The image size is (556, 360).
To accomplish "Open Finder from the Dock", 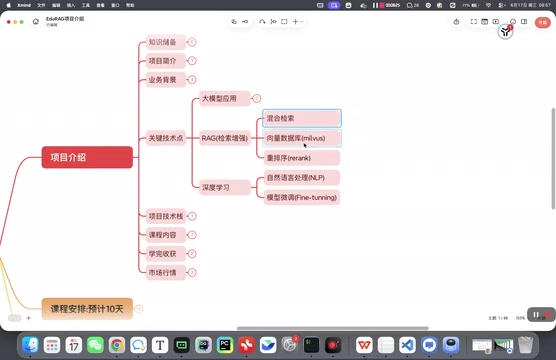I will (x=30, y=345).
